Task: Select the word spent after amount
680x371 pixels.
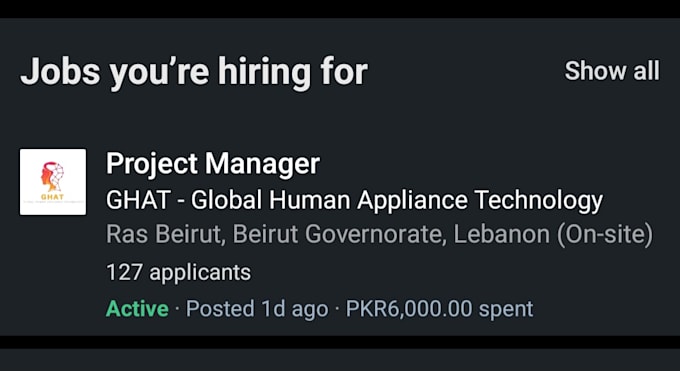Action: point(506,310)
